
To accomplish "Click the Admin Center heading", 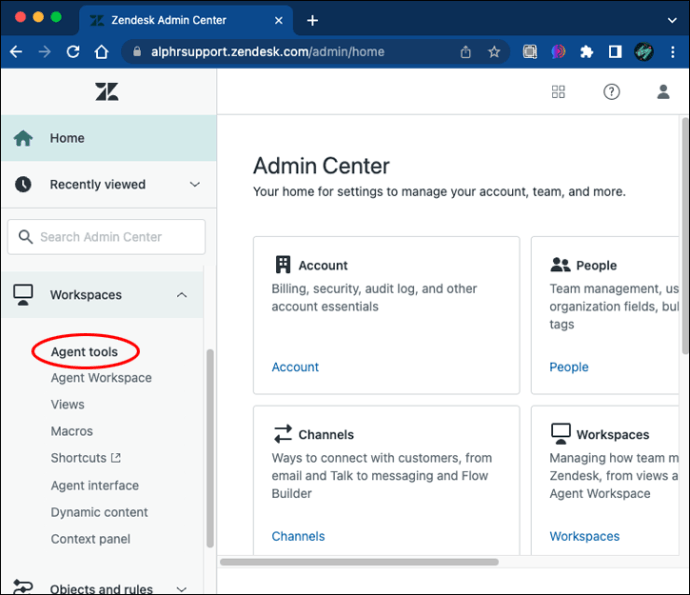I will pyautogui.click(x=321, y=166).
